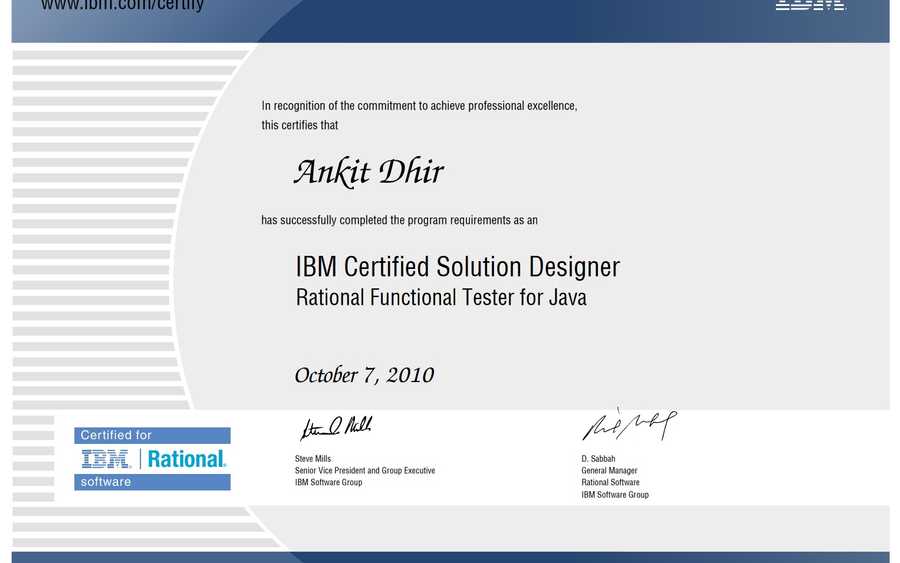Click the 'software' label in badge

point(152,482)
